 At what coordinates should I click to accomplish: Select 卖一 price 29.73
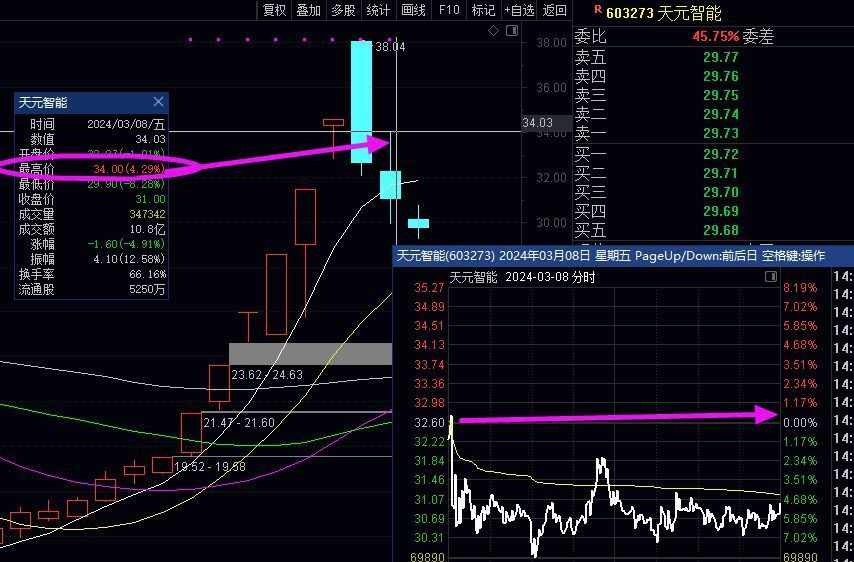point(721,133)
